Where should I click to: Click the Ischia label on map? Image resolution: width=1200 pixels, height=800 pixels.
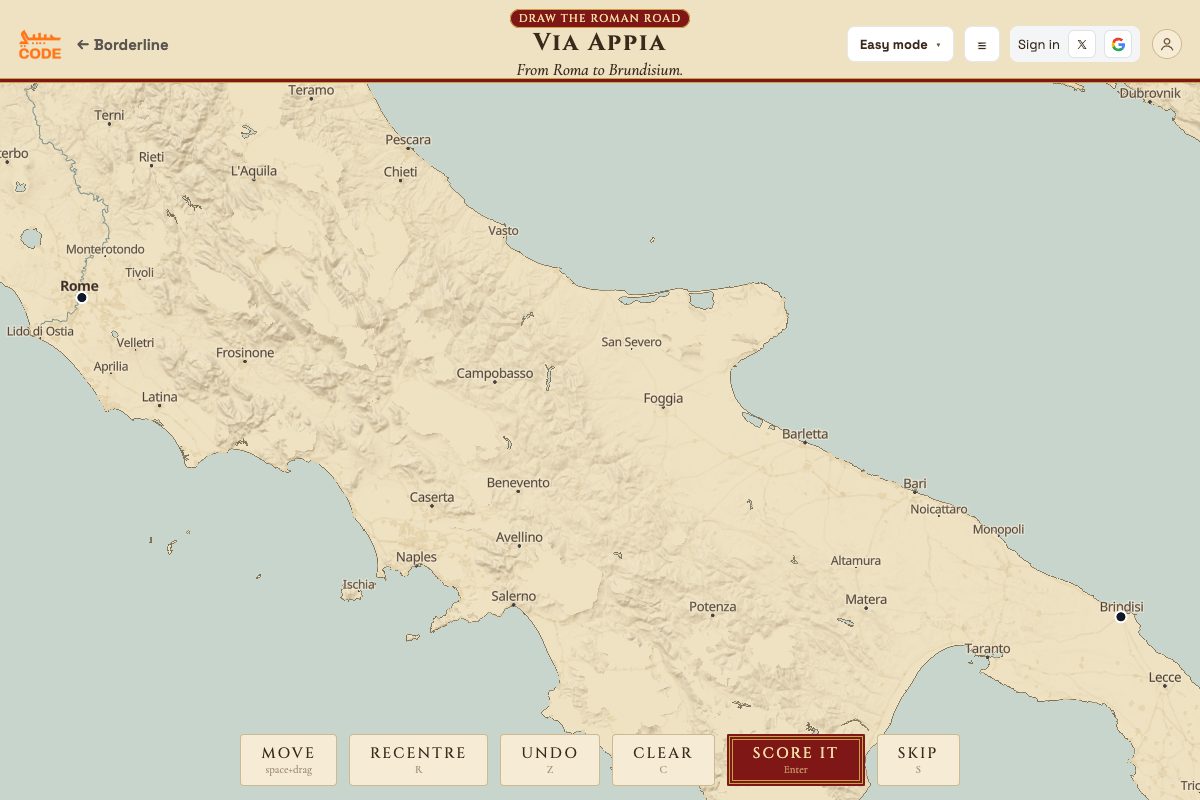pos(359,585)
